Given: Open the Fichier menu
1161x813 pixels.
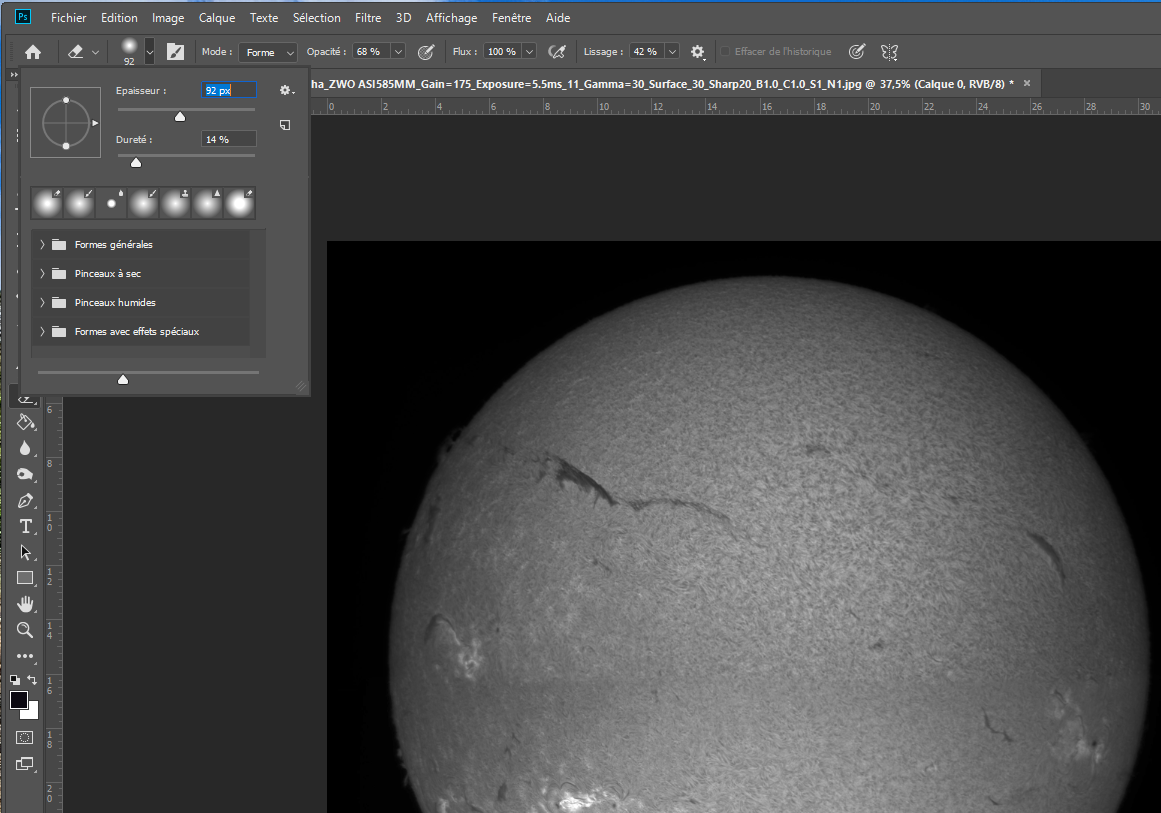Looking at the screenshot, I should coord(68,18).
